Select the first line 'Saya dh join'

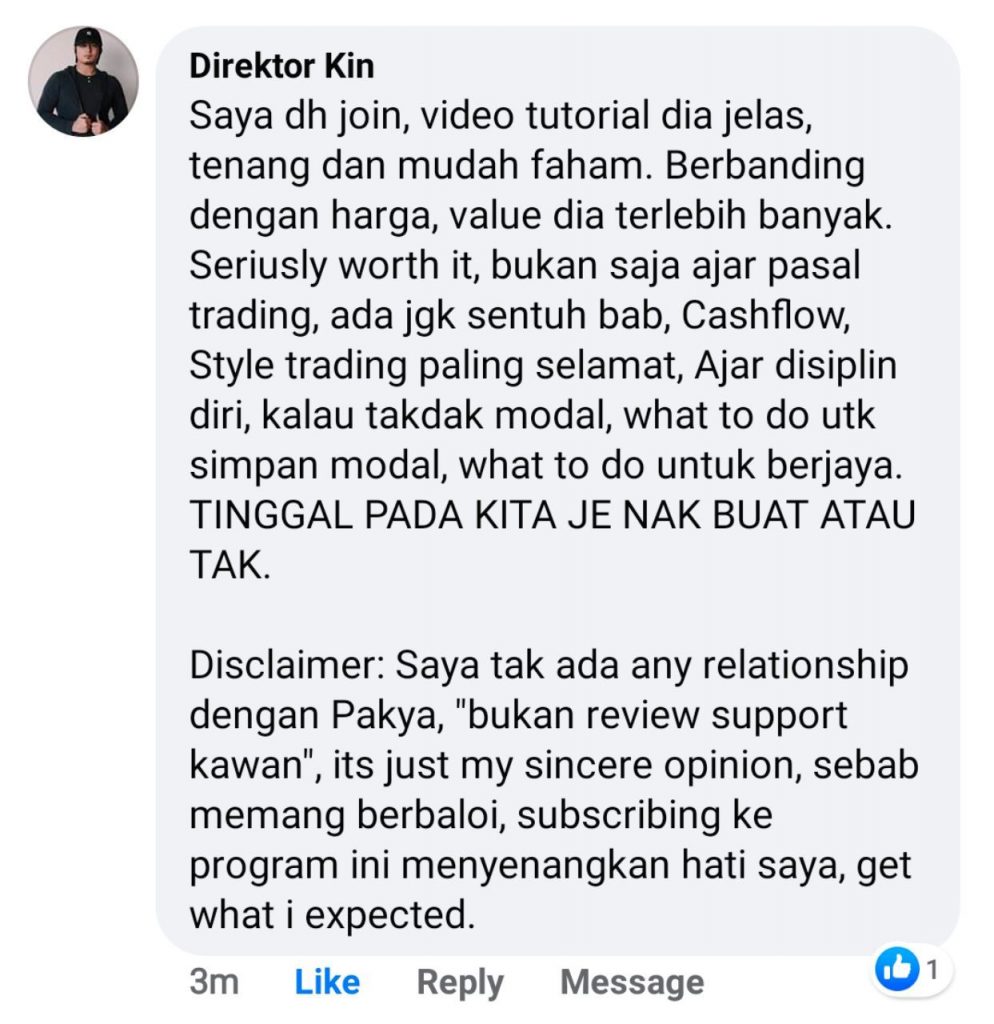[298, 118]
